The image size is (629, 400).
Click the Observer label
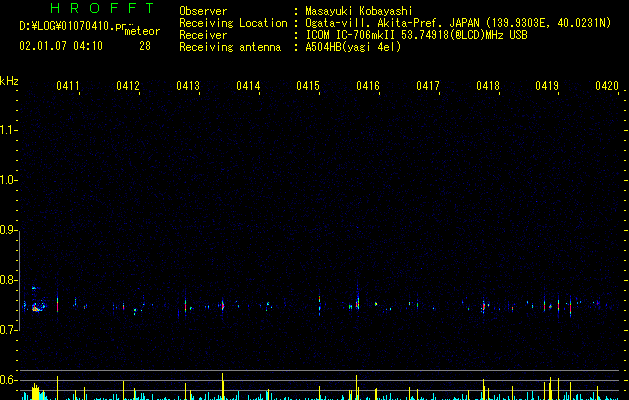(203, 11)
